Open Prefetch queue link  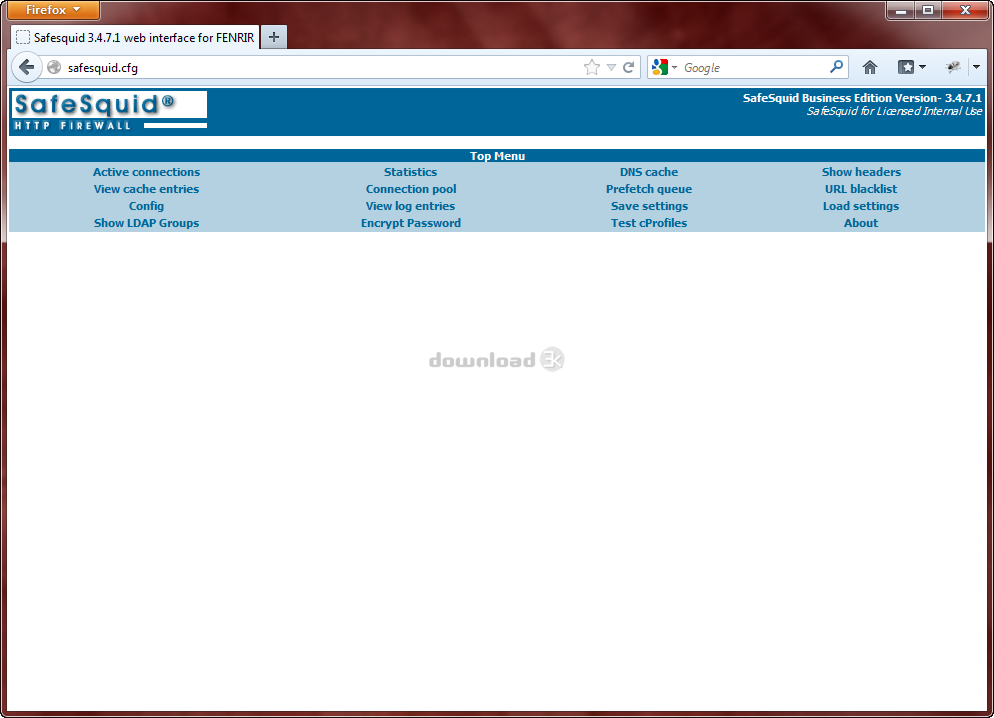(649, 189)
